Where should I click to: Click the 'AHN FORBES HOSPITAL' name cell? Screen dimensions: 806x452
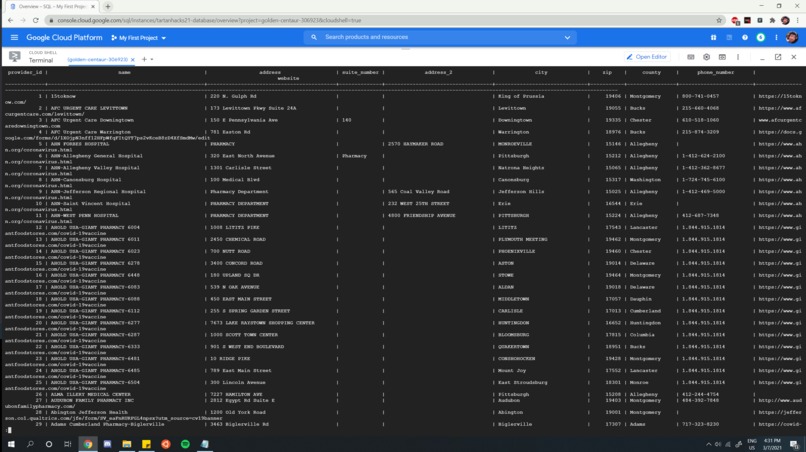click(x=80, y=144)
